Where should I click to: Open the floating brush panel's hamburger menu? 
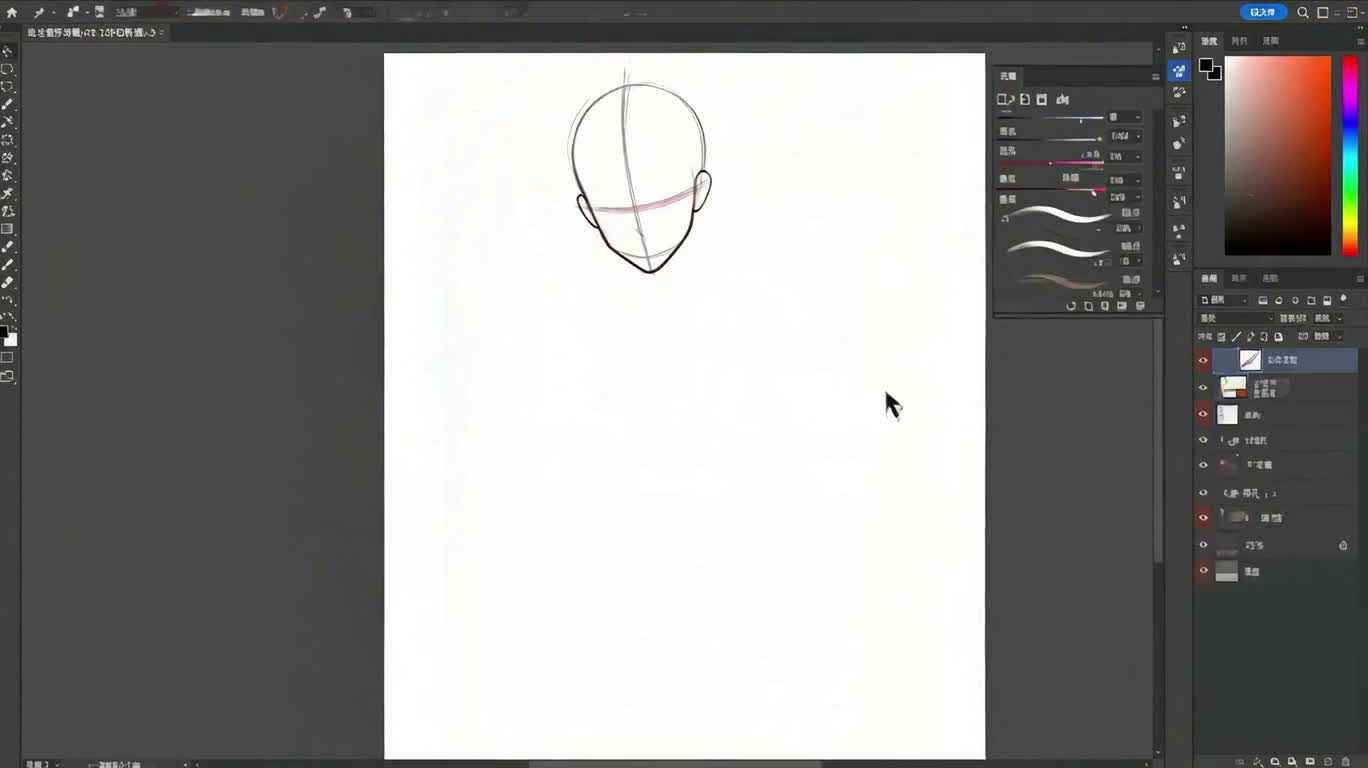point(1155,77)
